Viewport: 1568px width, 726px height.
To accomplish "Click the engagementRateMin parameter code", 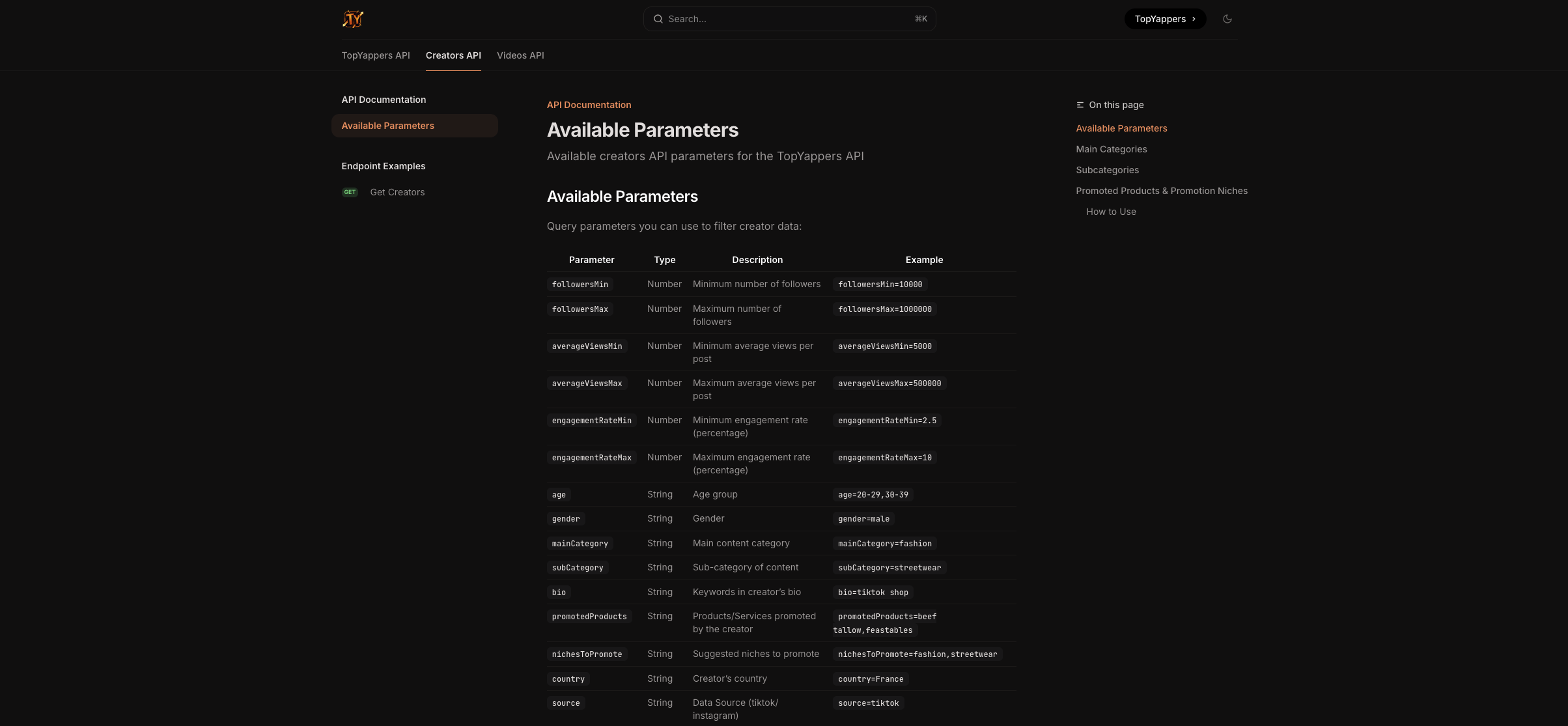I will [x=592, y=421].
